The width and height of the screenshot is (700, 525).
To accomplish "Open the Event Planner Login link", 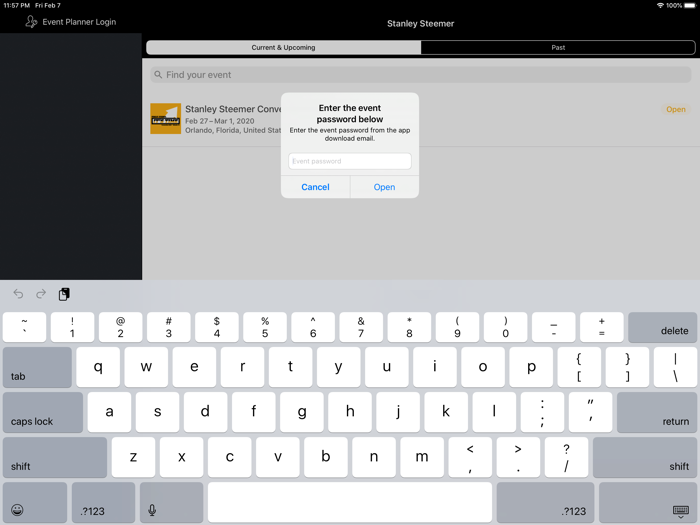I will click(x=79, y=22).
